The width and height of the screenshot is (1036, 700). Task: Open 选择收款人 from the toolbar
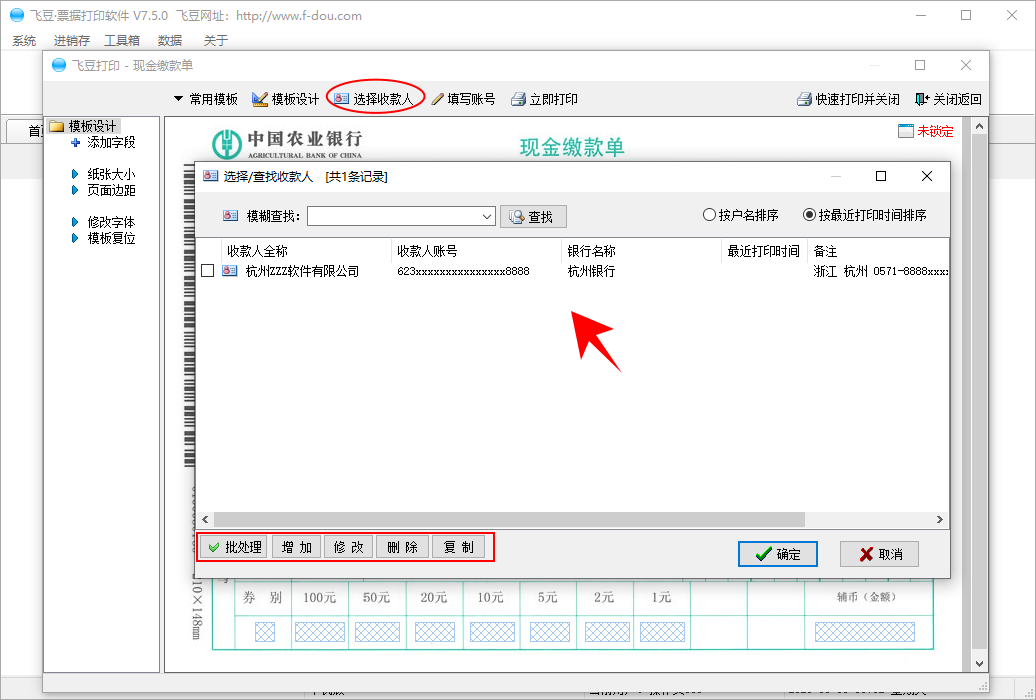[x=373, y=99]
